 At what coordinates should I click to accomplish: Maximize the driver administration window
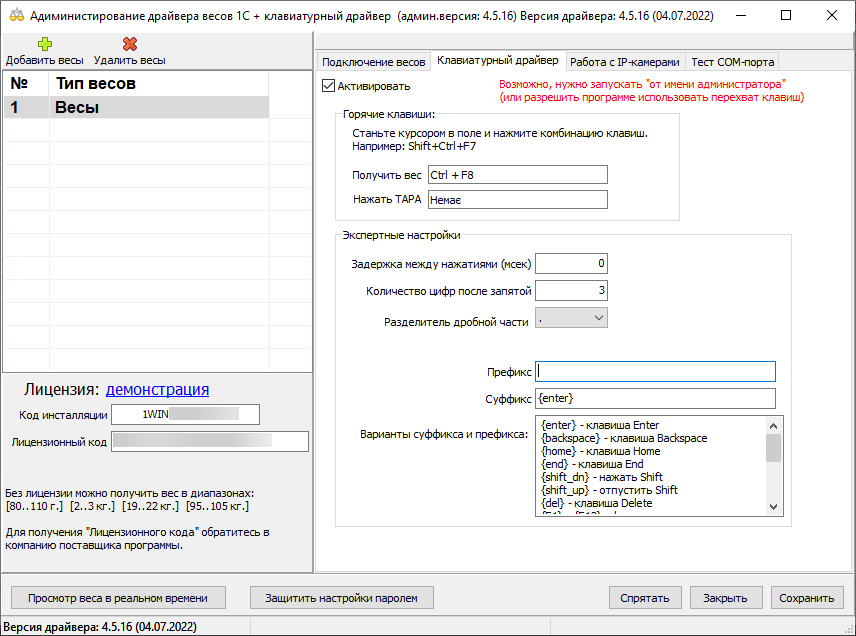tap(786, 15)
